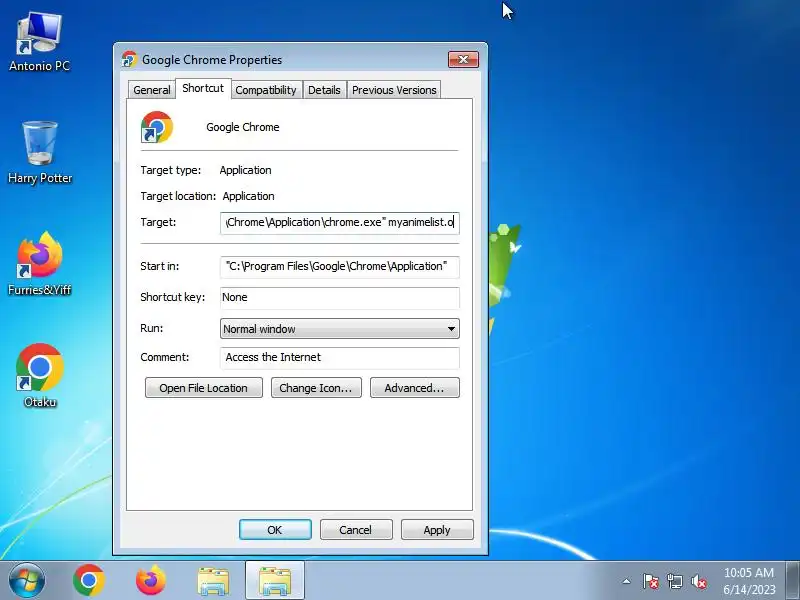Click the Target location label

click(178, 196)
